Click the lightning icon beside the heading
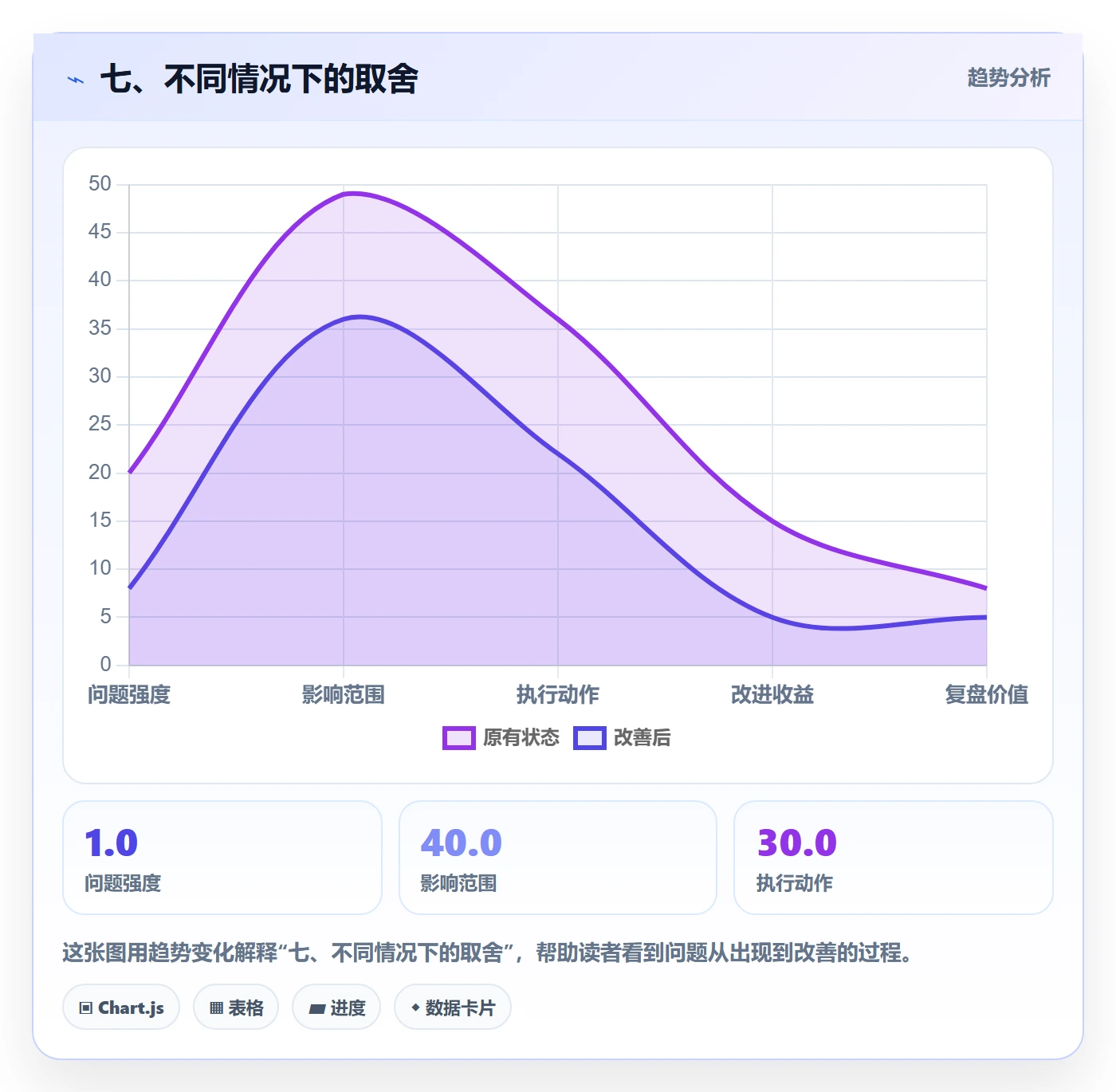1116x1092 pixels. (x=76, y=80)
